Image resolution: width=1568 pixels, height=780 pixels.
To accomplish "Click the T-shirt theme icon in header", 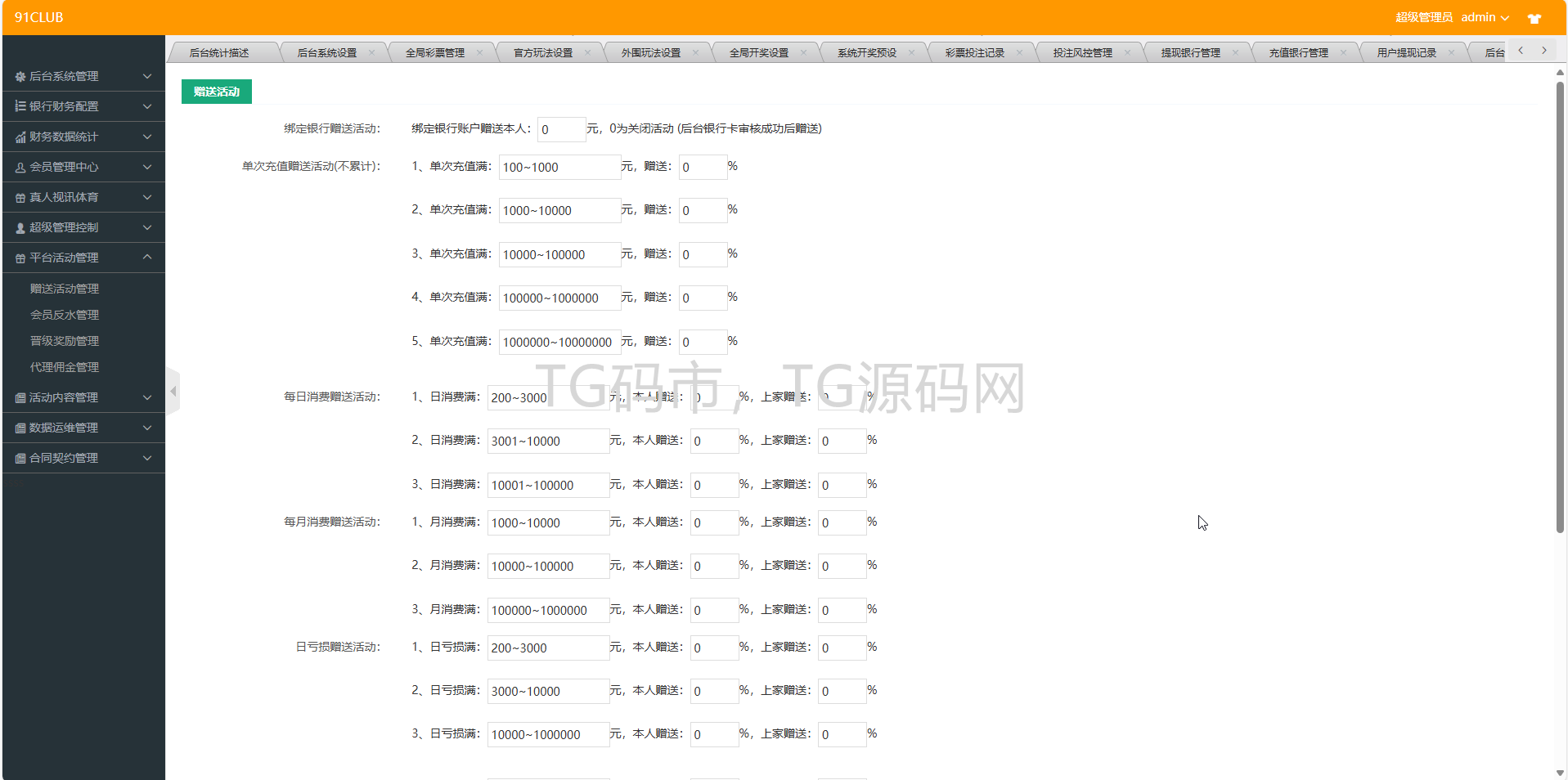I will 1534,18.
